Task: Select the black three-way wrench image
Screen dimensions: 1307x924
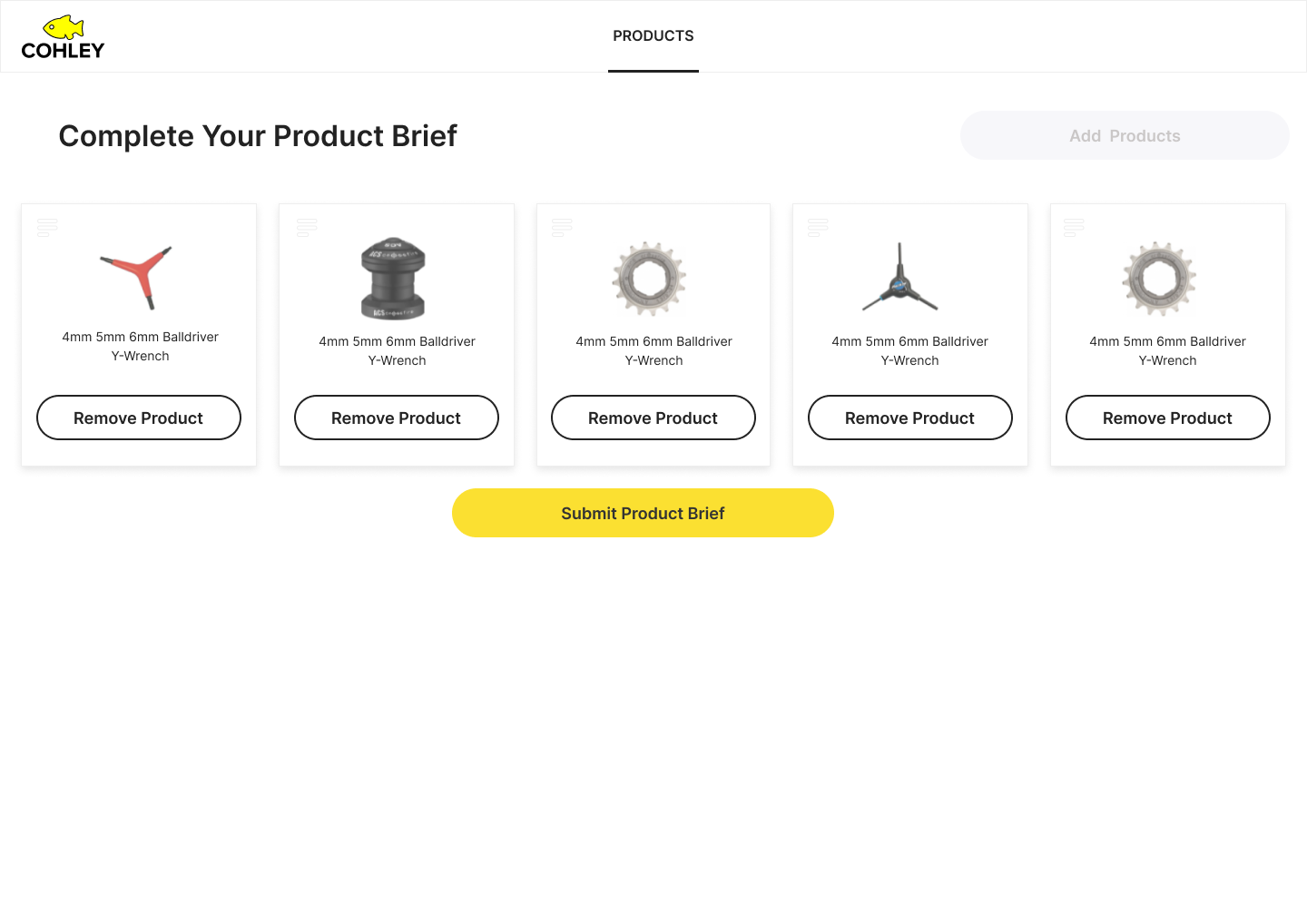Action: [900, 279]
